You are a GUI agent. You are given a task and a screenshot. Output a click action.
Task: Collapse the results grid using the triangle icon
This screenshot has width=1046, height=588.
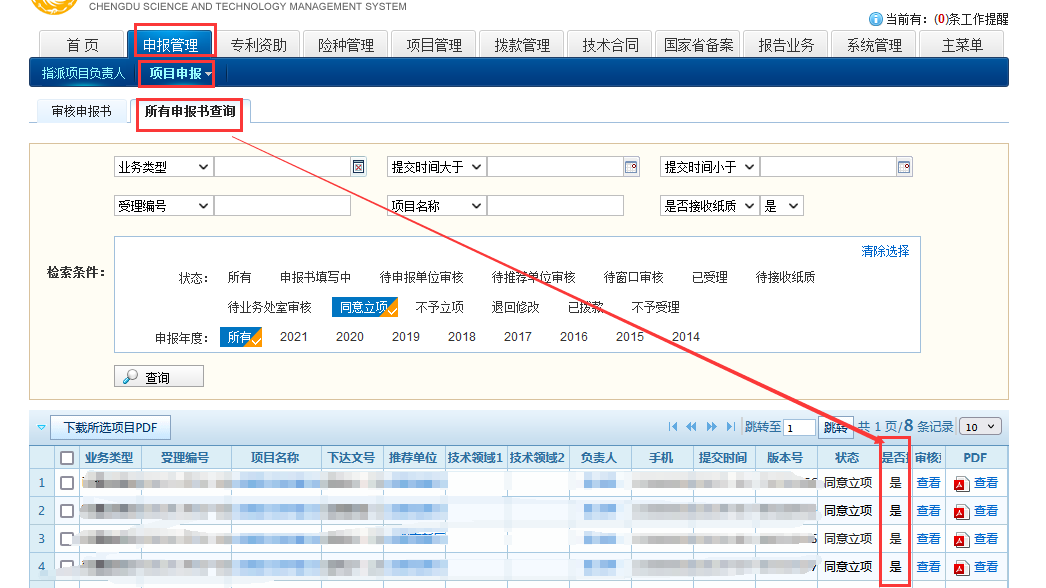[x=41, y=427]
